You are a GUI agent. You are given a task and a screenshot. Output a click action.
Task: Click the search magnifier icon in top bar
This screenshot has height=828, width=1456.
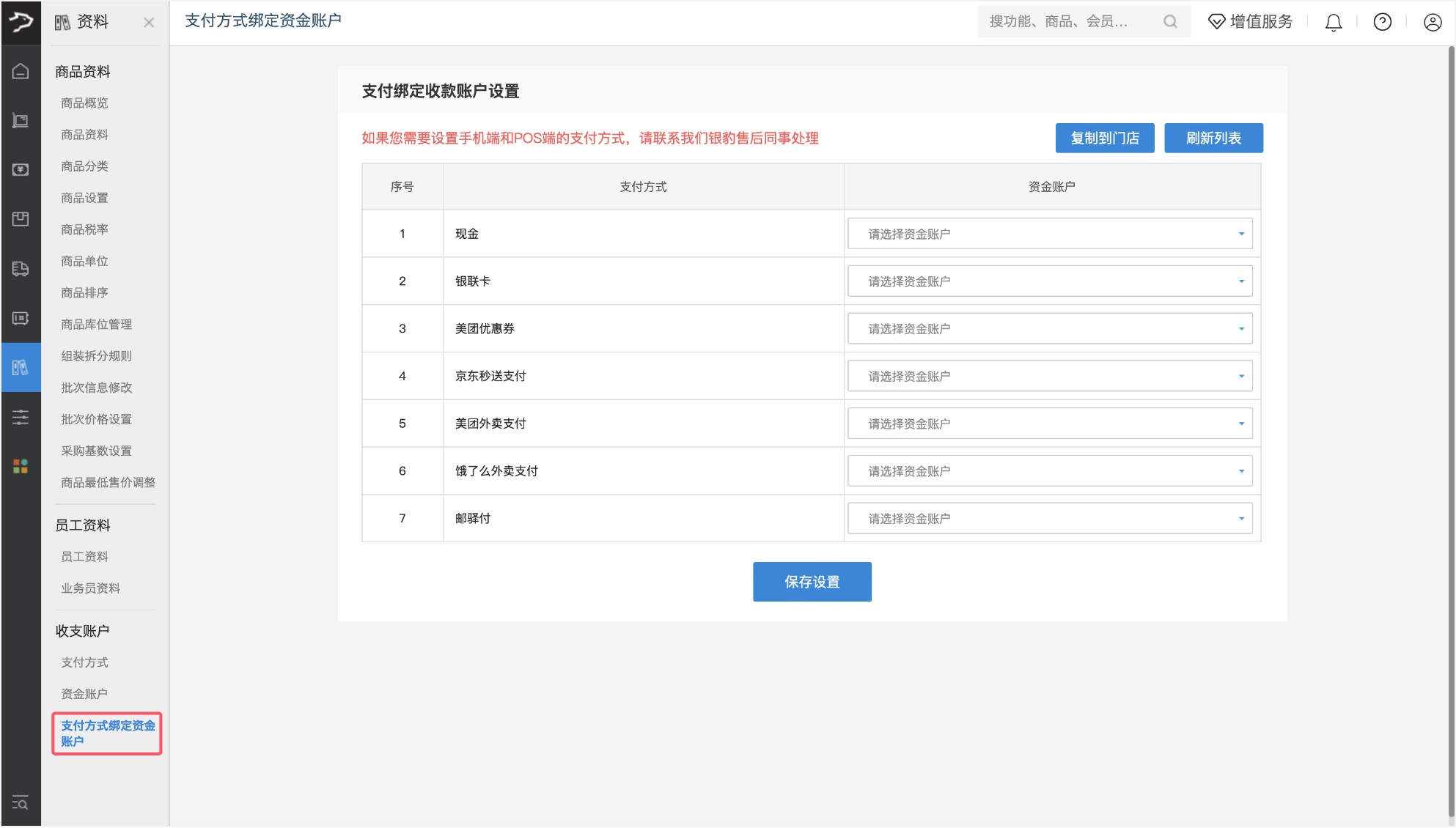tap(1170, 22)
